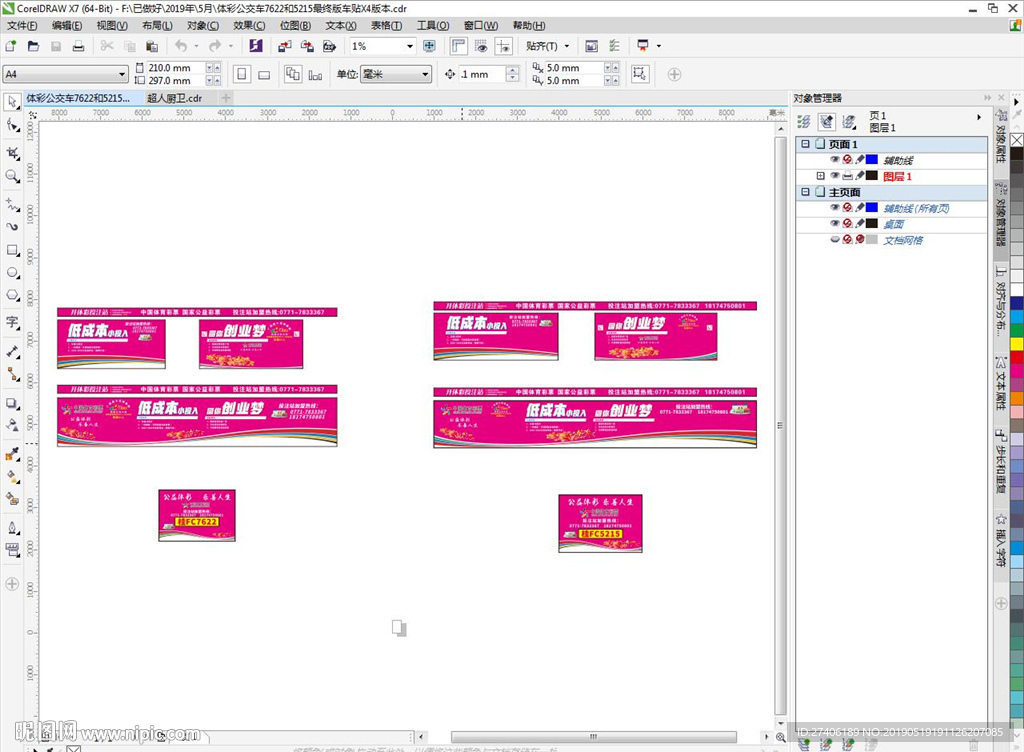Viewport: 1024px width, 752px height.
Task: Toggle editable pencil on layer 图层1
Action: 860,176
